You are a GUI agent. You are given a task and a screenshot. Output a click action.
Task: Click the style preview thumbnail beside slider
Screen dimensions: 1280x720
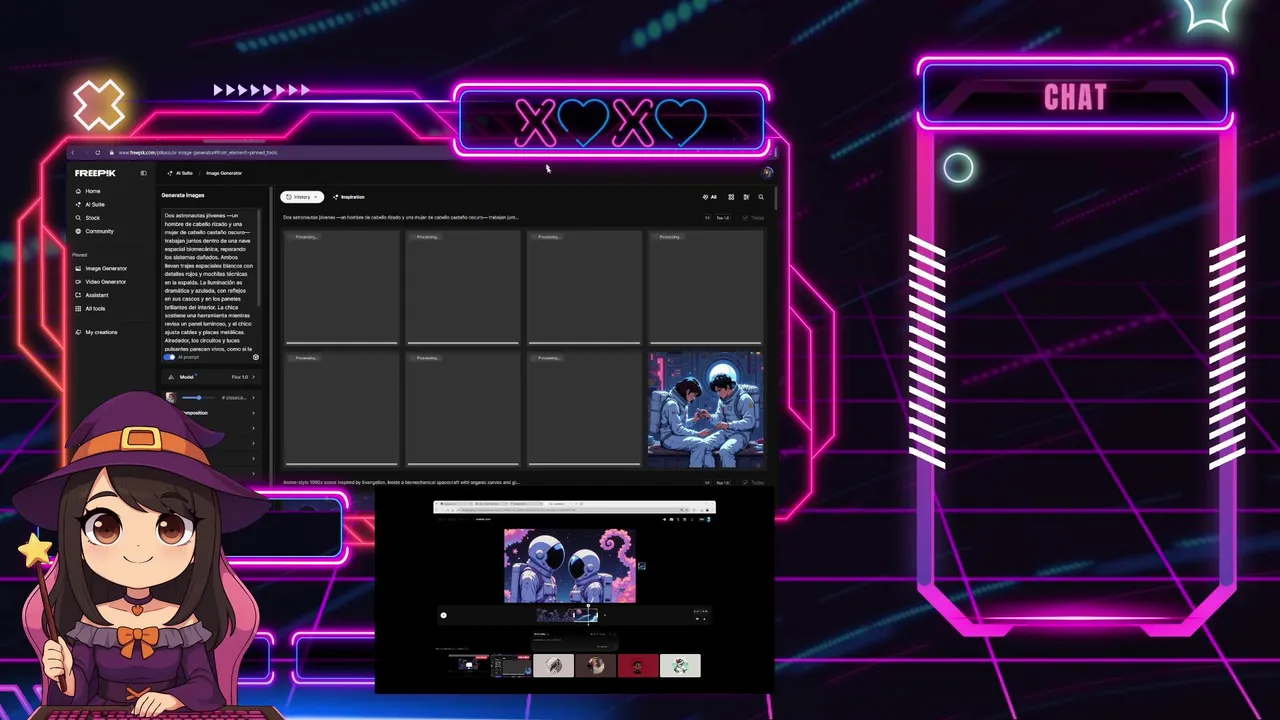172,397
